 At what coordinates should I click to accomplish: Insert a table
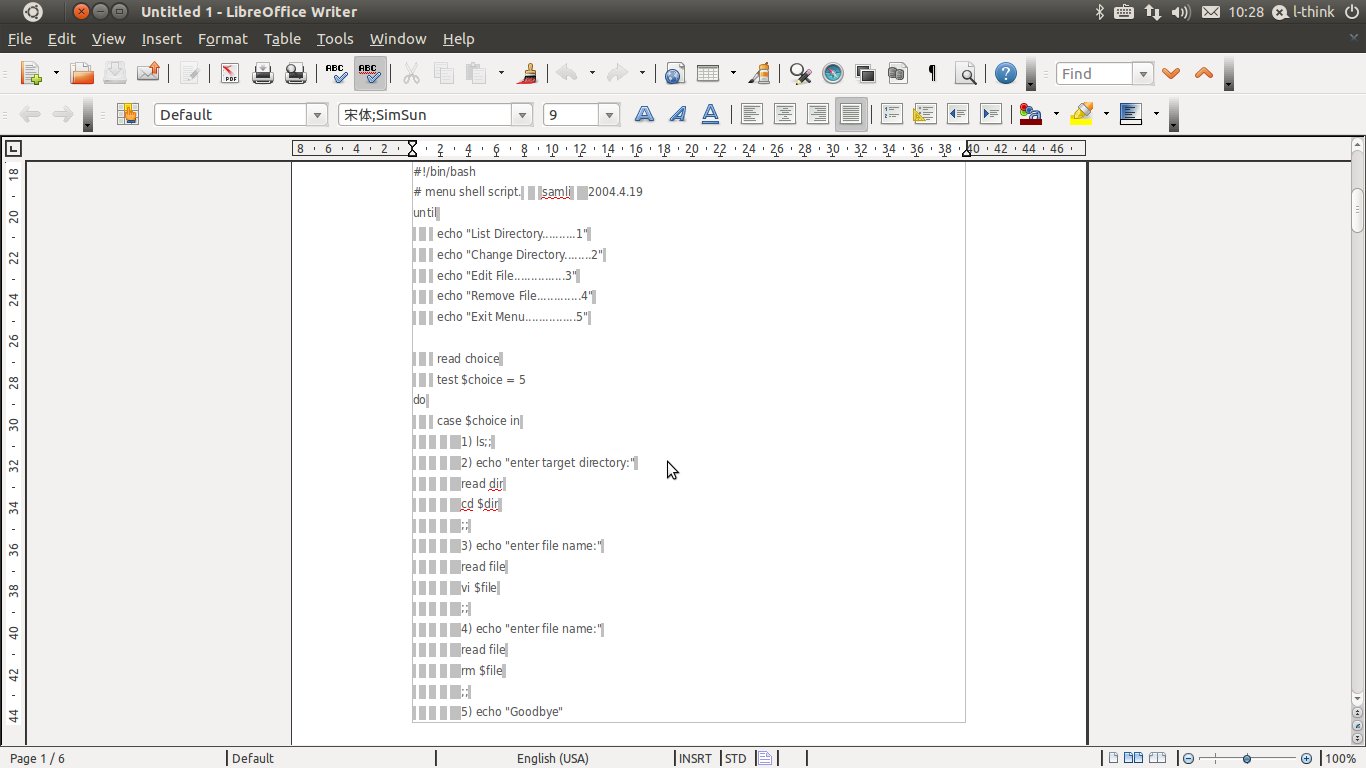(708, 73)
